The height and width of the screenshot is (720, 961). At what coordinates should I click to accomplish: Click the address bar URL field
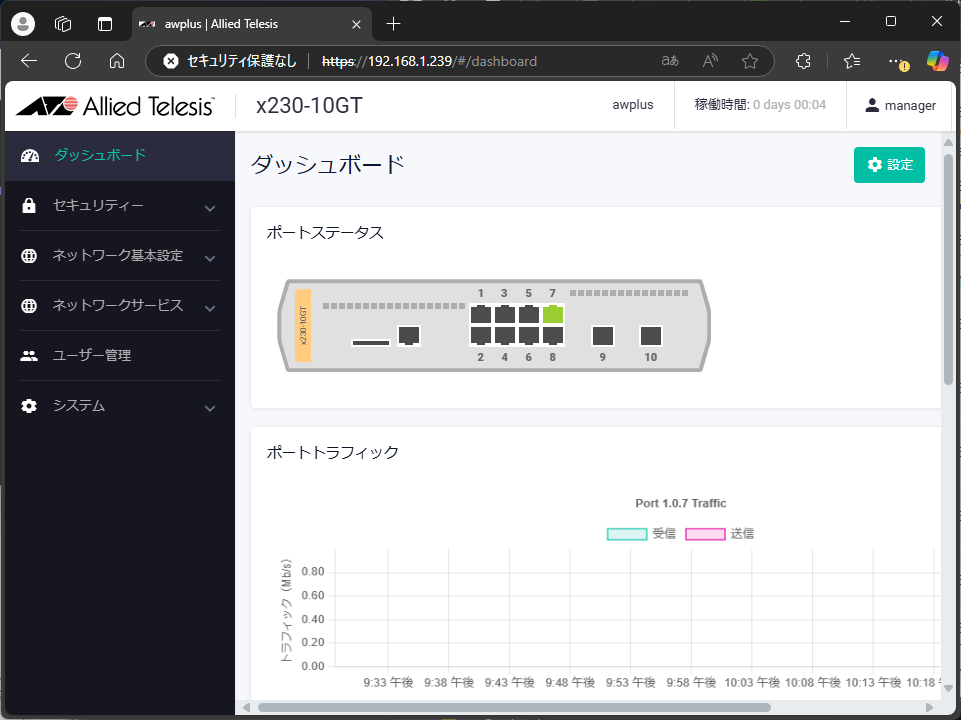[480, 61]
